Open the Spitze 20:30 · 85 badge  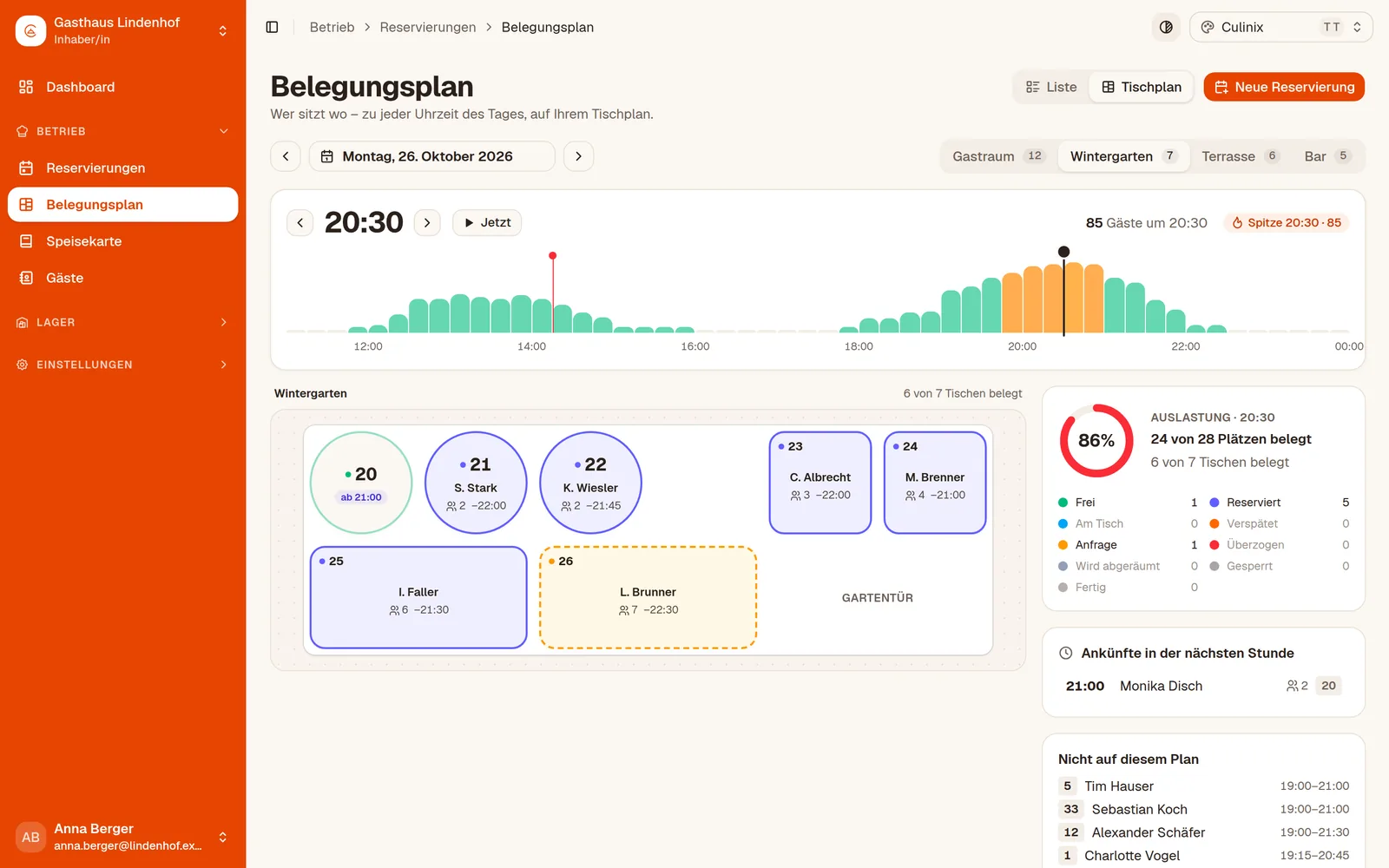[1287, 222]
